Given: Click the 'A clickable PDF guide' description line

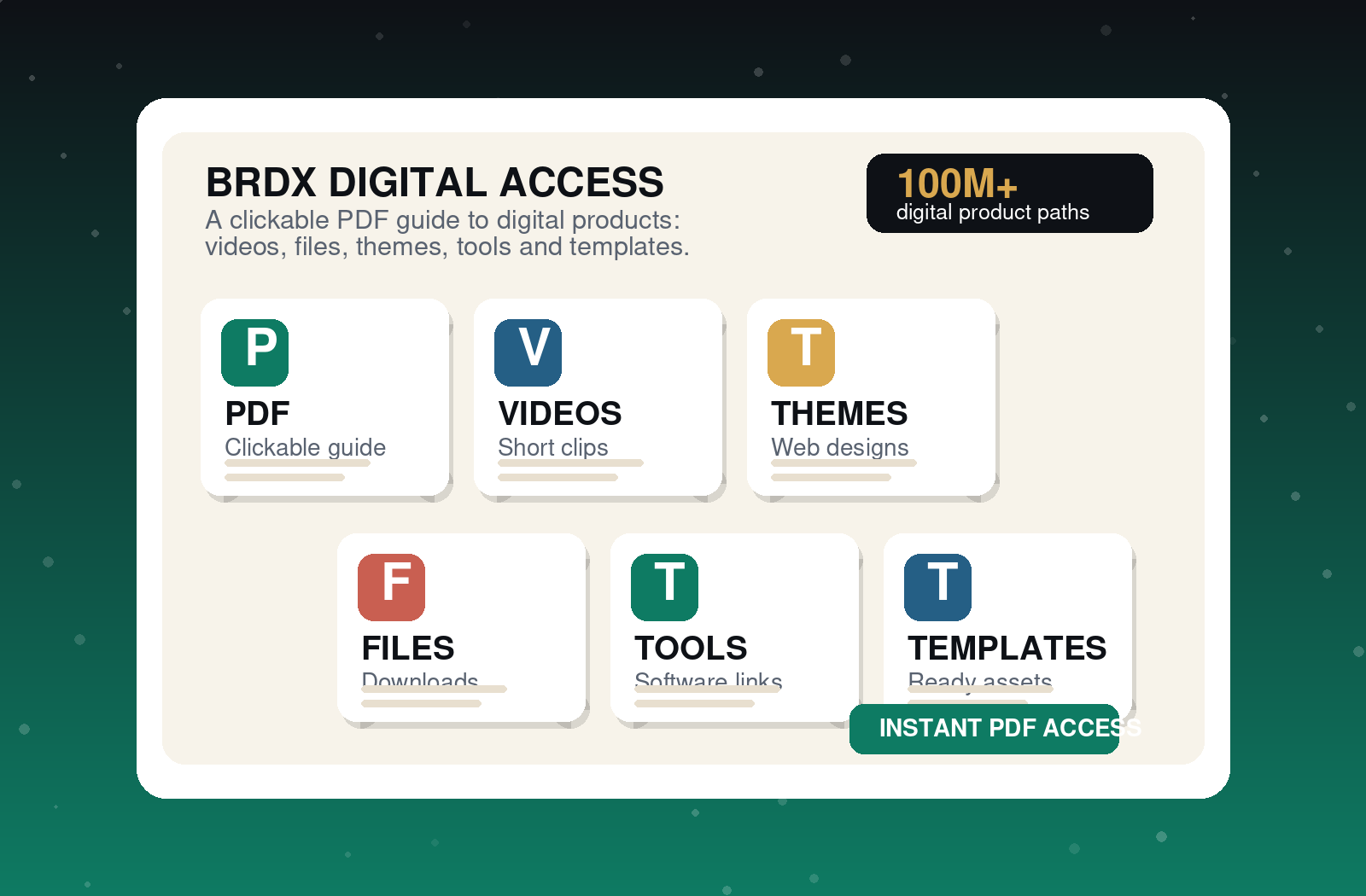Looking at the screenshot, I should 443,220.
